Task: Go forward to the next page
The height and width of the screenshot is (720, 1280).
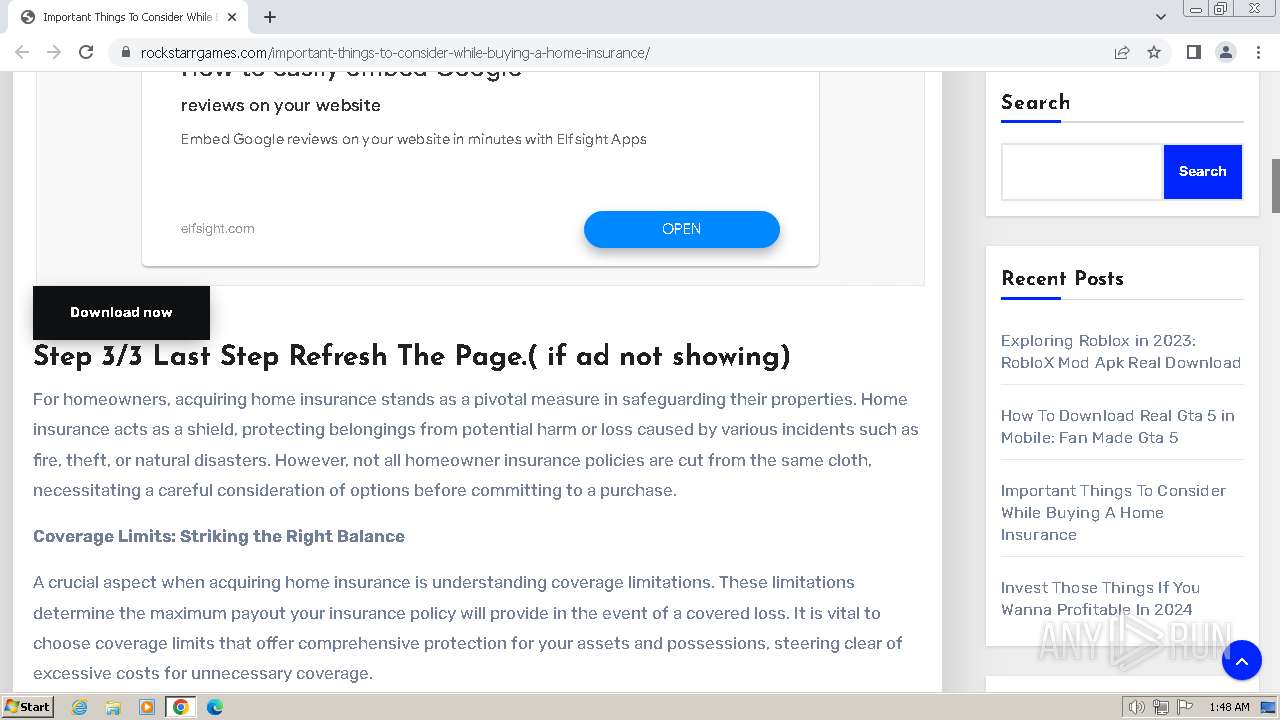Action: click(x=54, y=52)
